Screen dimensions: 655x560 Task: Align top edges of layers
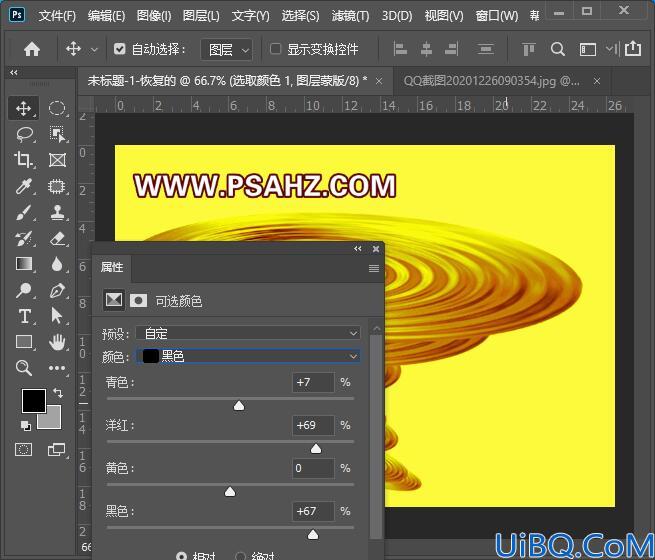tap(528, 49)
